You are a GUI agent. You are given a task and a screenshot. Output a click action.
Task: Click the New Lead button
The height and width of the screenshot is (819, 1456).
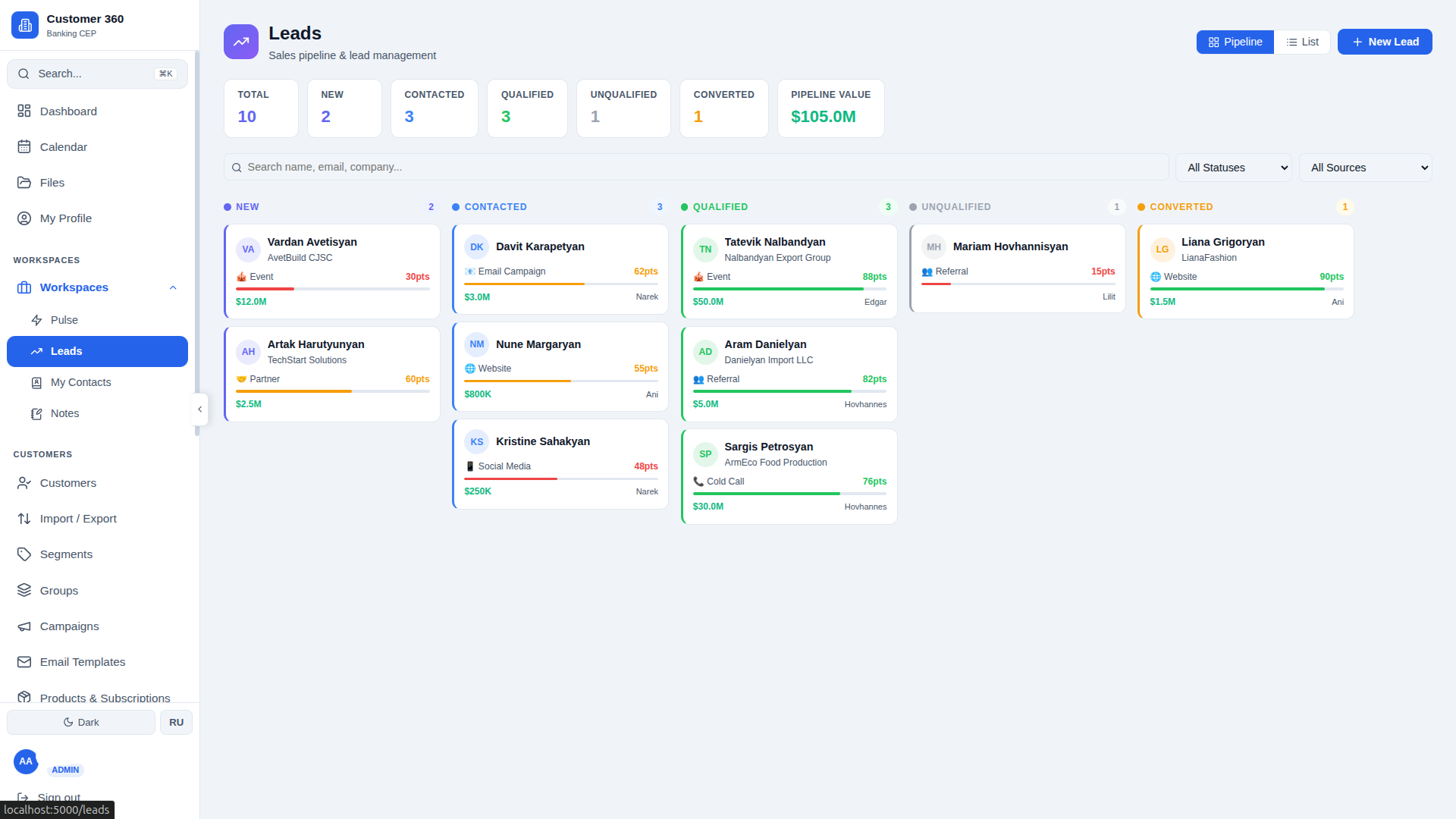pos(1385,42)
